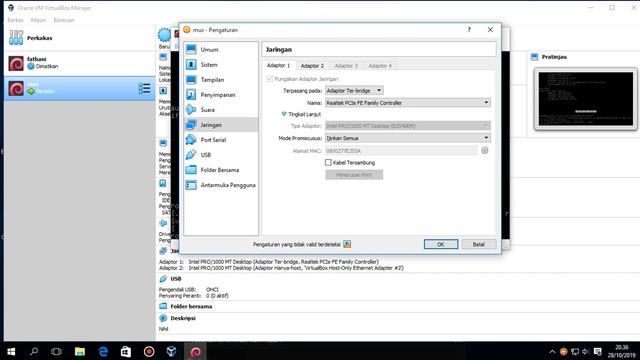Open the USB settings category

coord(221,155)
